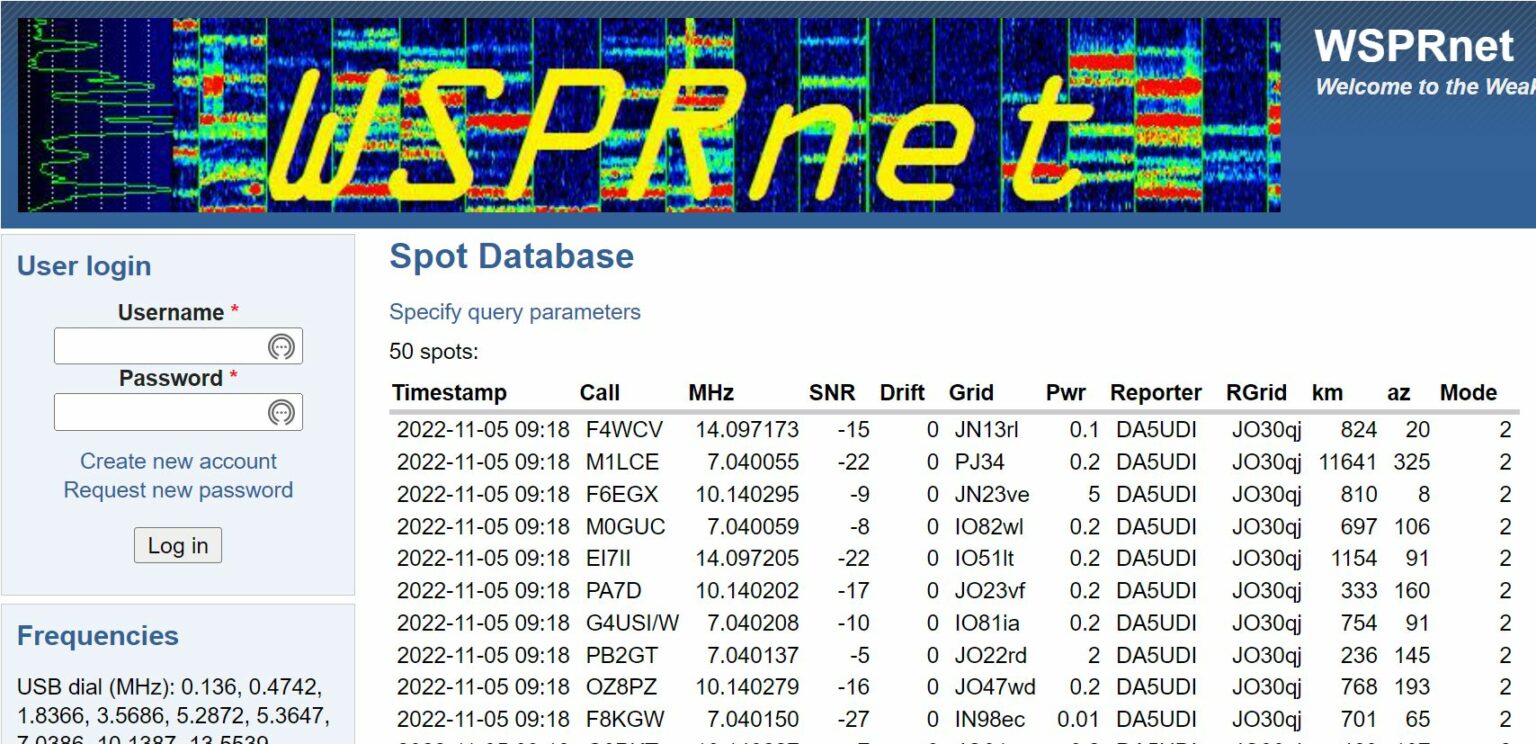Open the Request new password link
1536x744 pixels.
[x=177, y=490]
